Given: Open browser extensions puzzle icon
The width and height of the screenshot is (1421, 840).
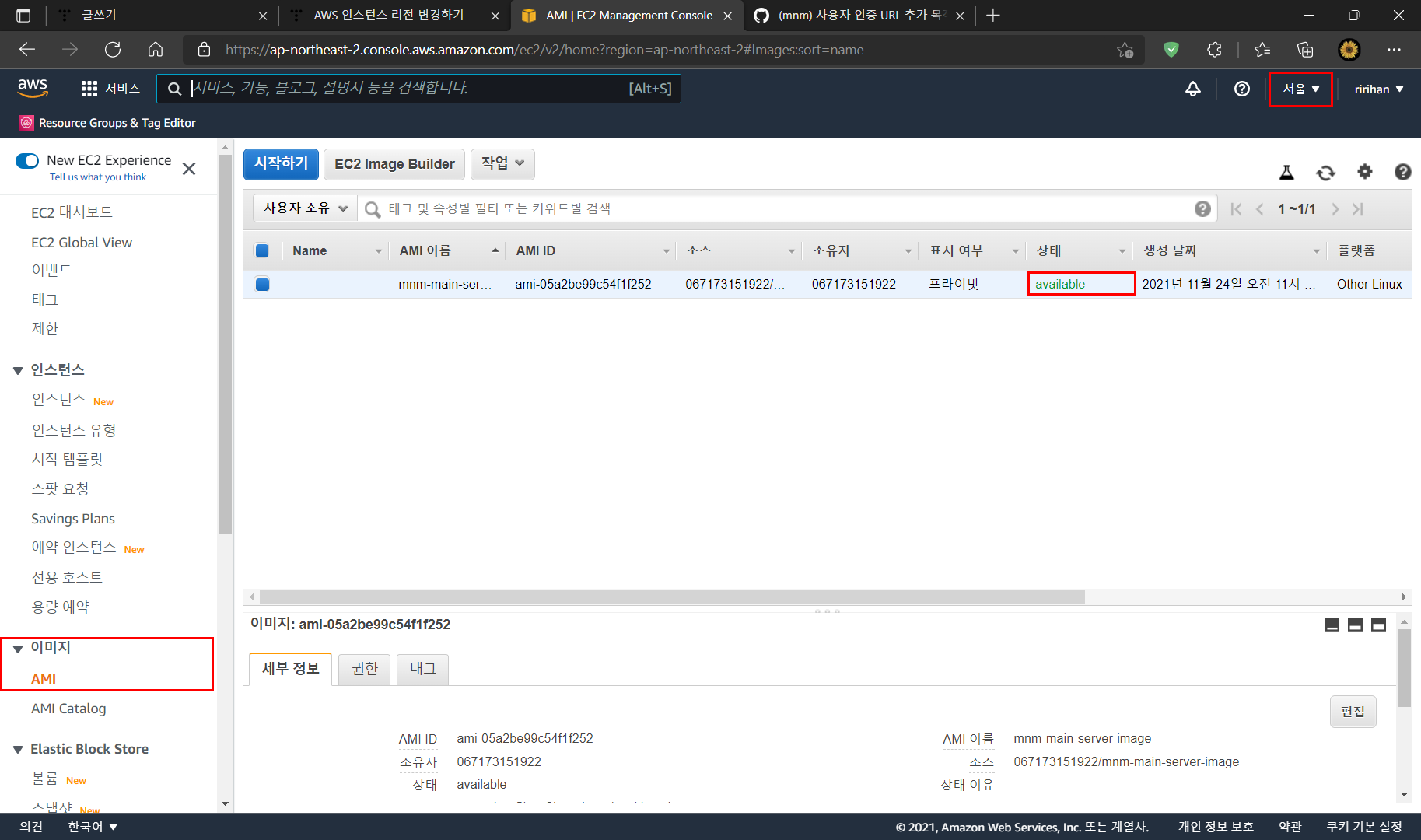Looking at the screenshot, I should pos(1214,50).
